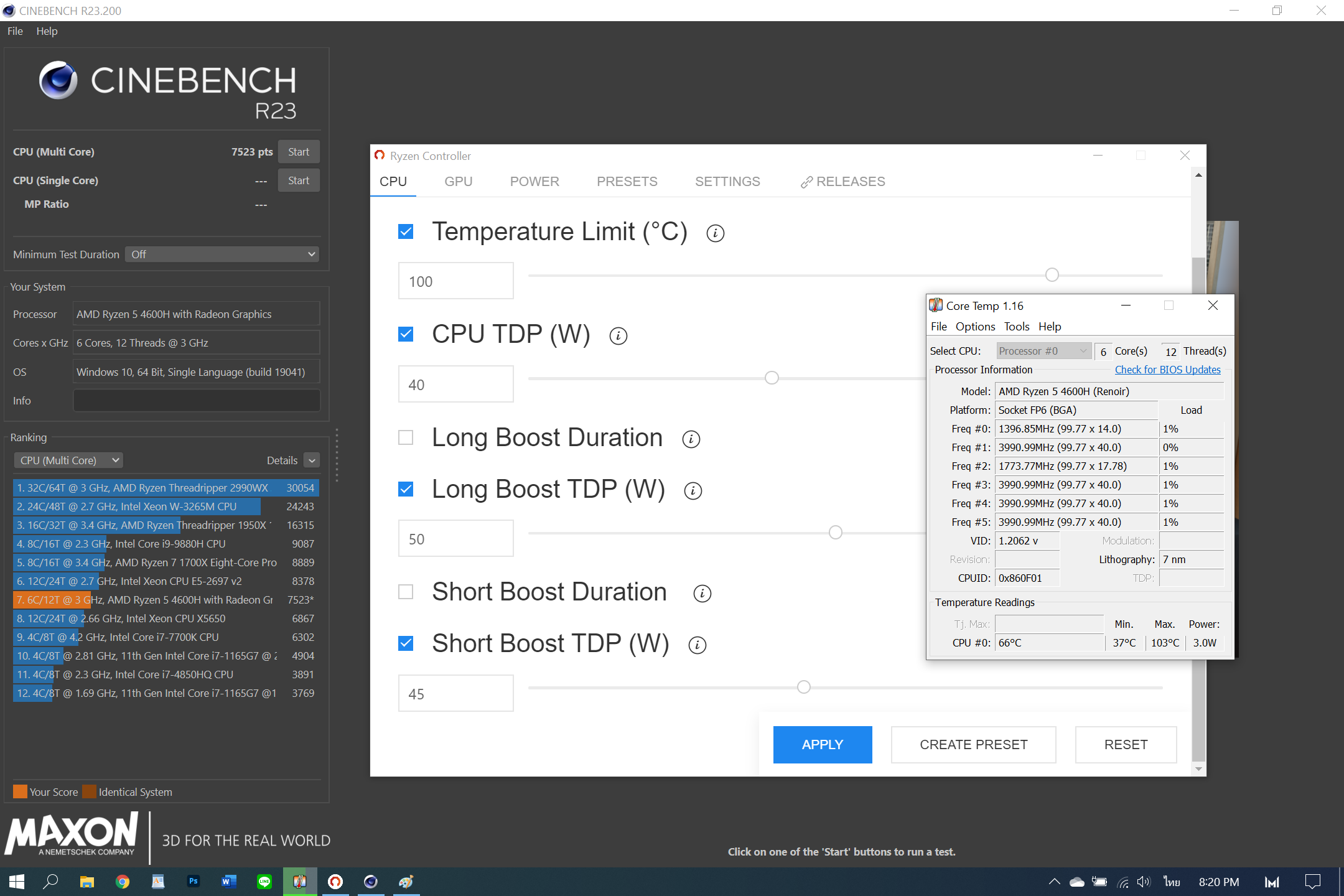The height and width of the screenshot is (896, 1344).
Task: Uncheck the Long Boost TDP (W) checkbox
Action: 406,490
